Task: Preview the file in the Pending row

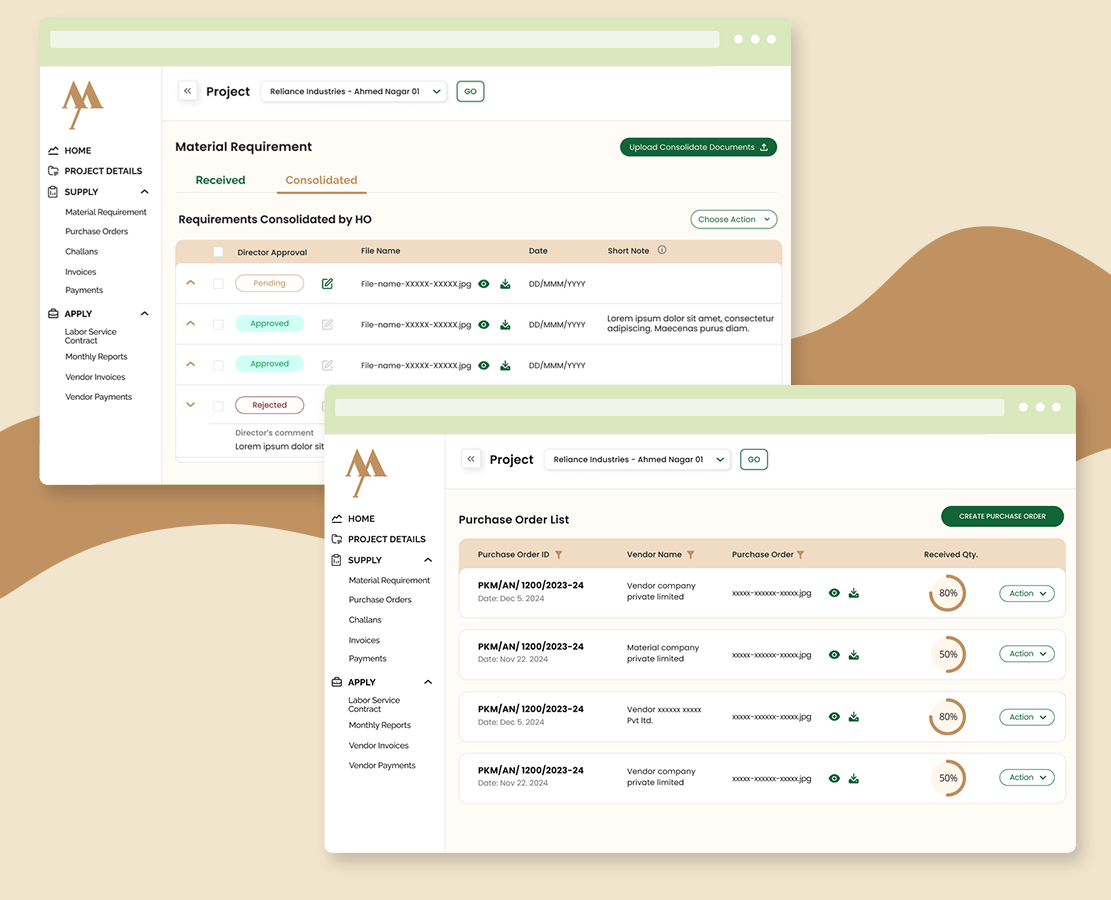Action: (484, 284)
